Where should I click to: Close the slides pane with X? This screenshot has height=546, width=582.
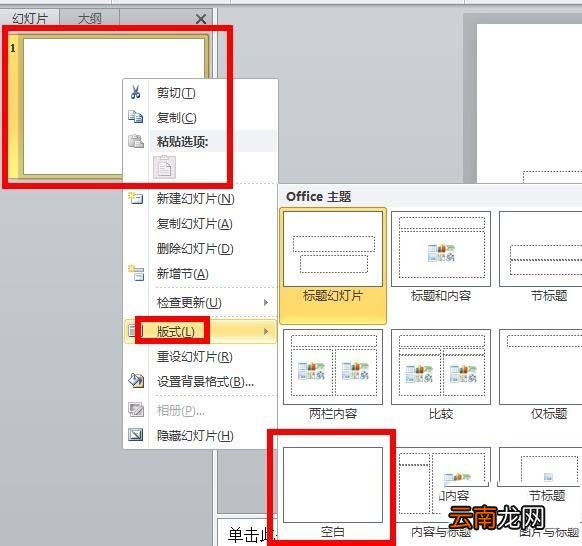tap(201, 19)
